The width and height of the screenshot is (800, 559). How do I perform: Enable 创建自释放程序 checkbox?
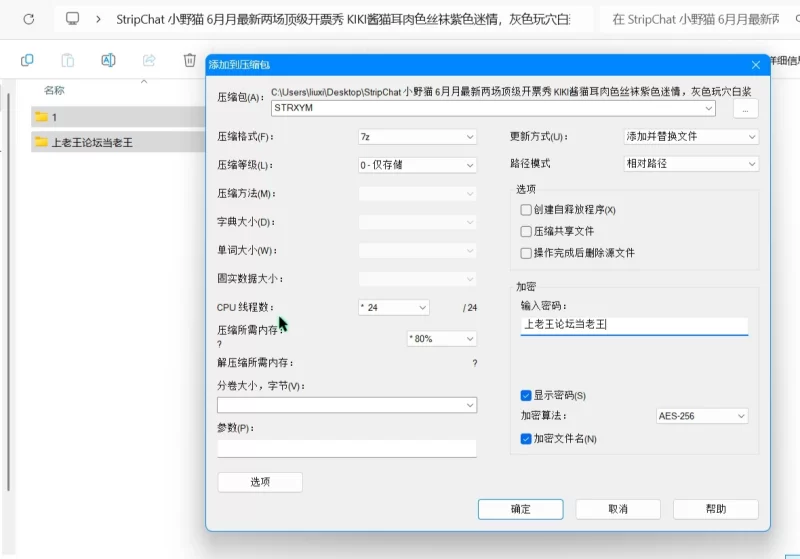526,210
